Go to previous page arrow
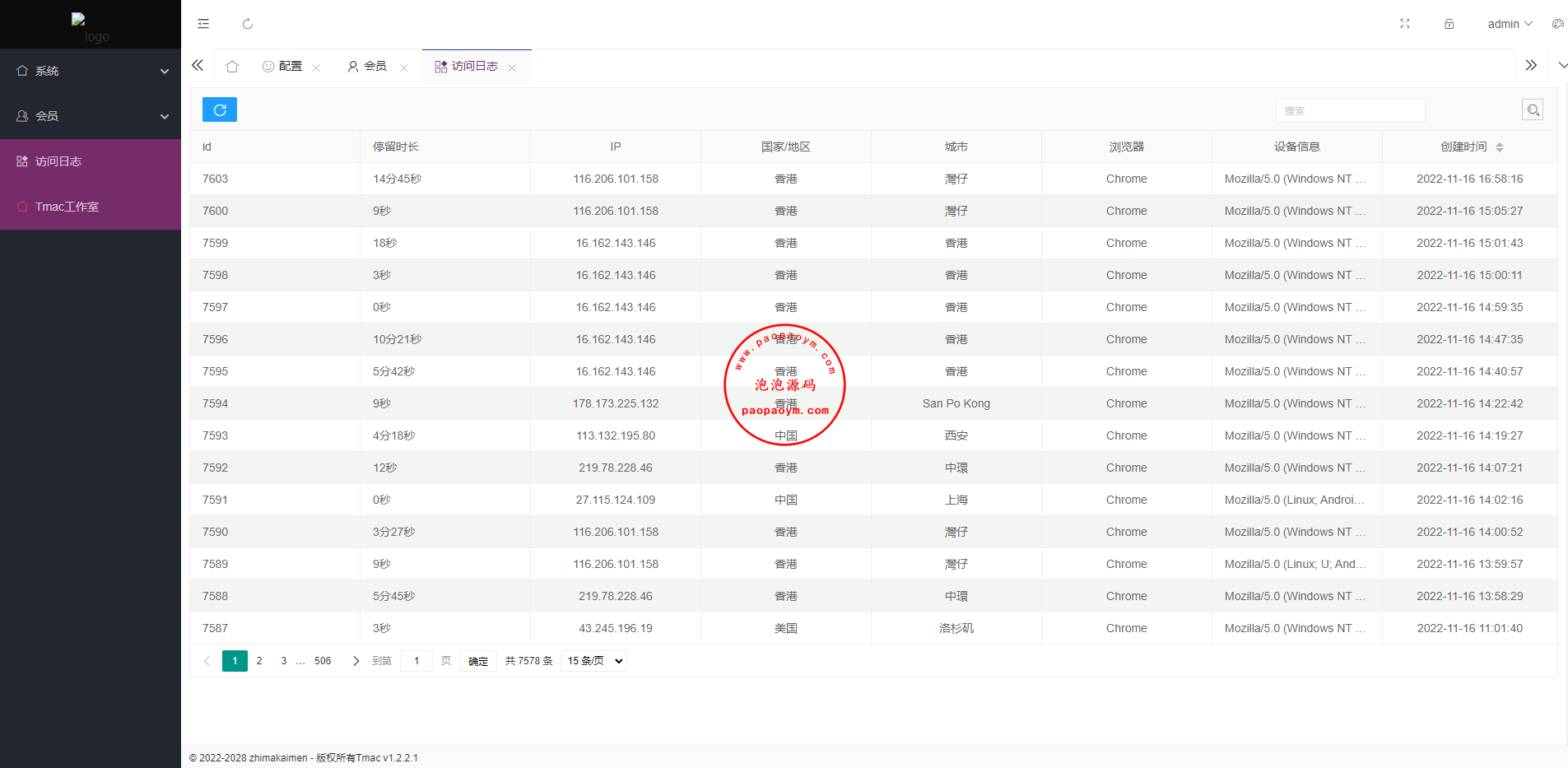 tap(207, 660)
